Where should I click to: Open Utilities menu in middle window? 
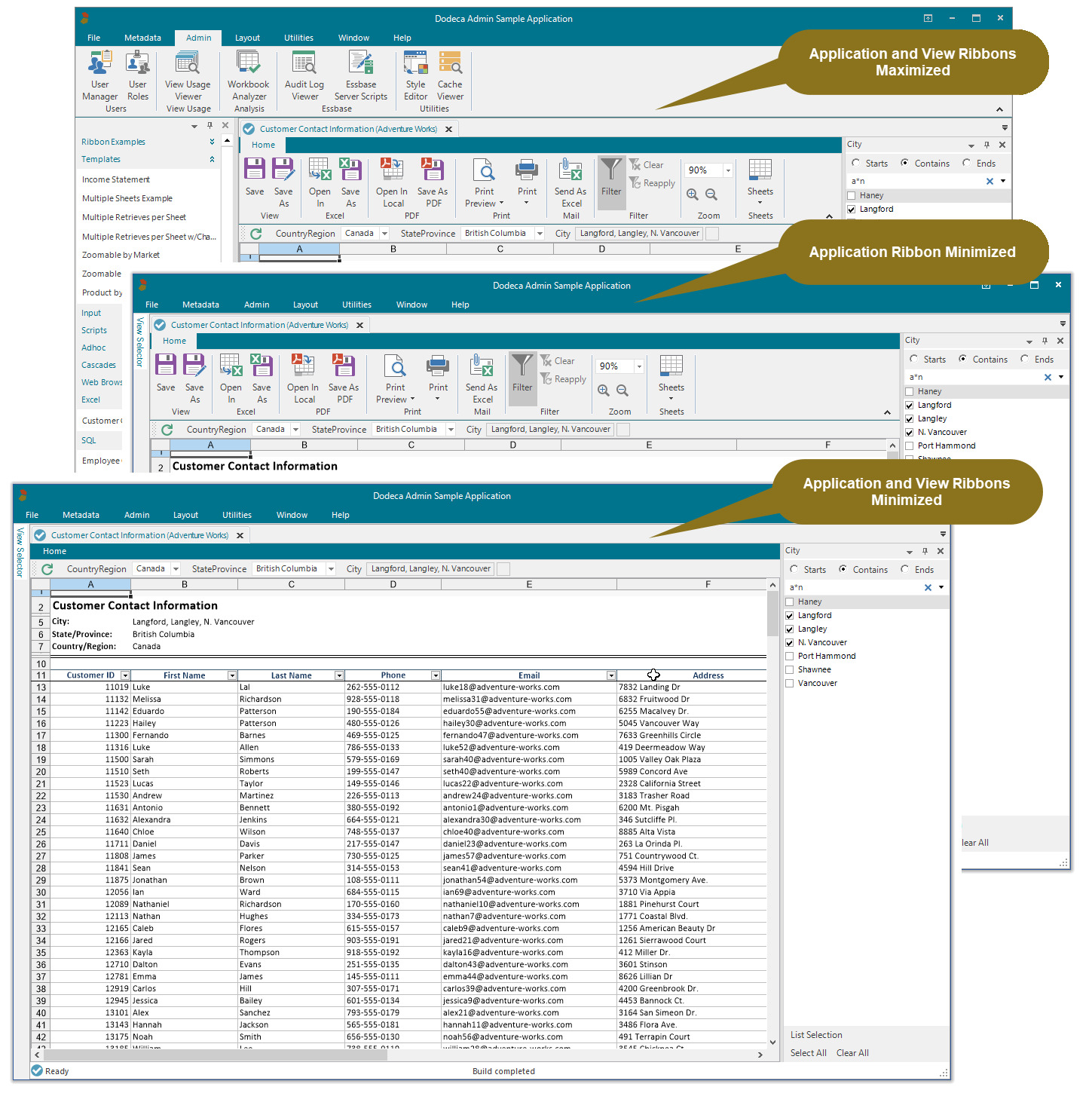click(356, 305)
